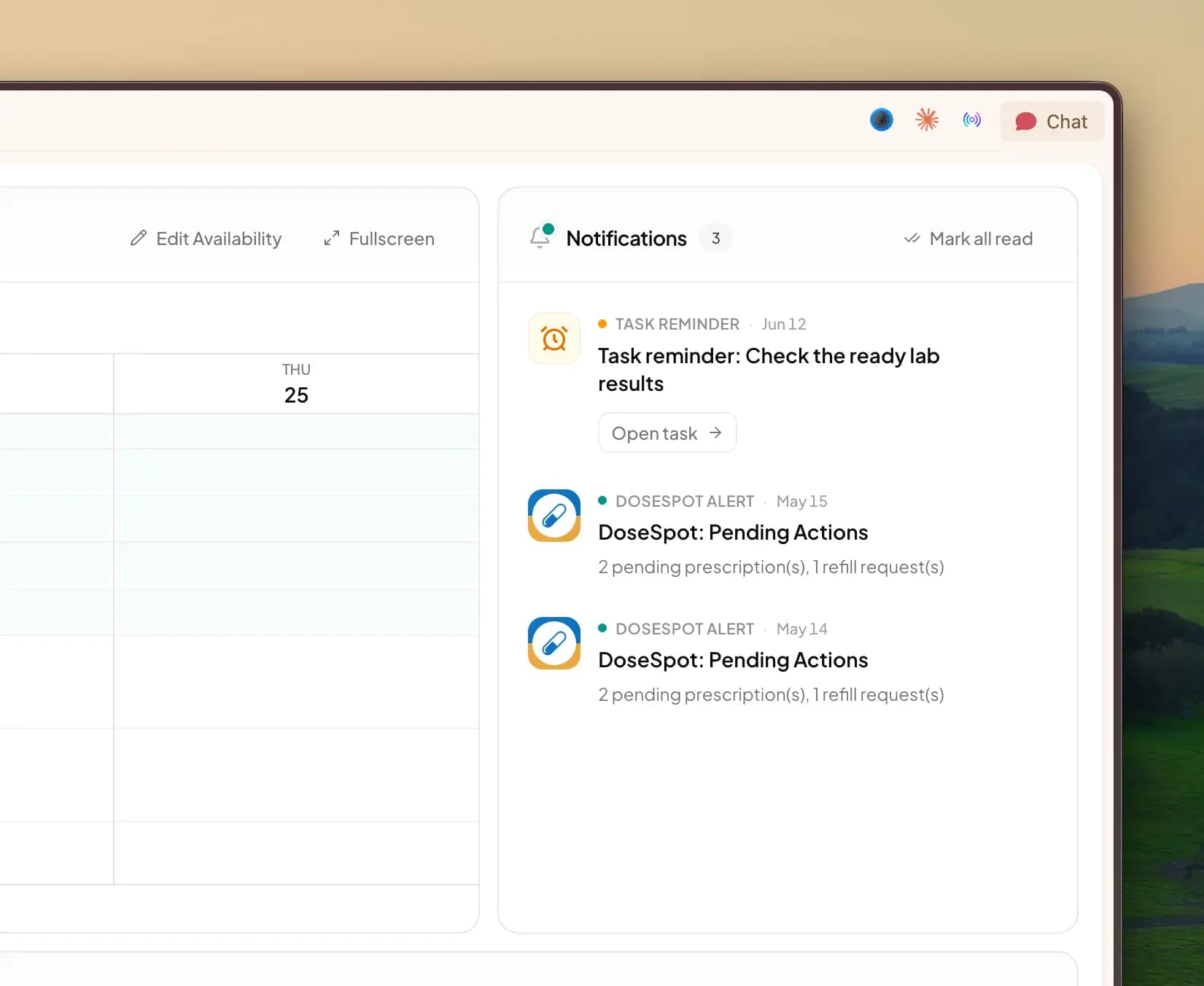
Task: Open the task reminder notification title
Action: 769,370
